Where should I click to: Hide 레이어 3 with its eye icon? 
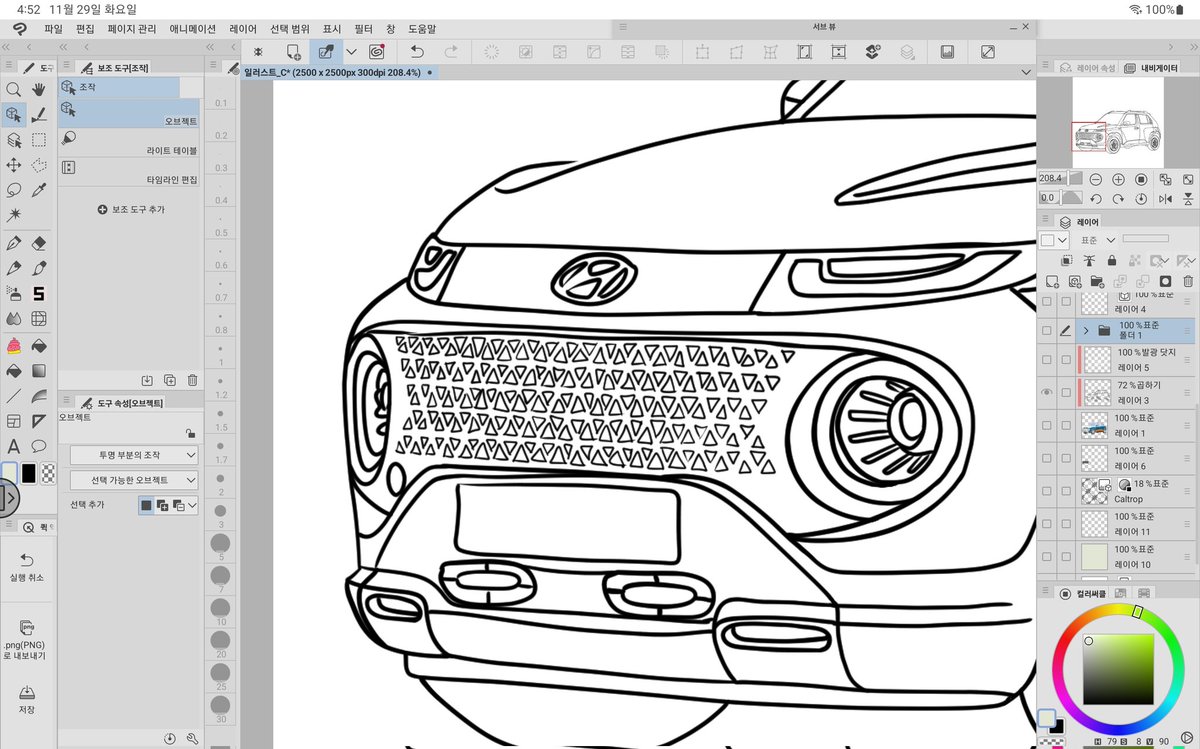(1047, 393)
